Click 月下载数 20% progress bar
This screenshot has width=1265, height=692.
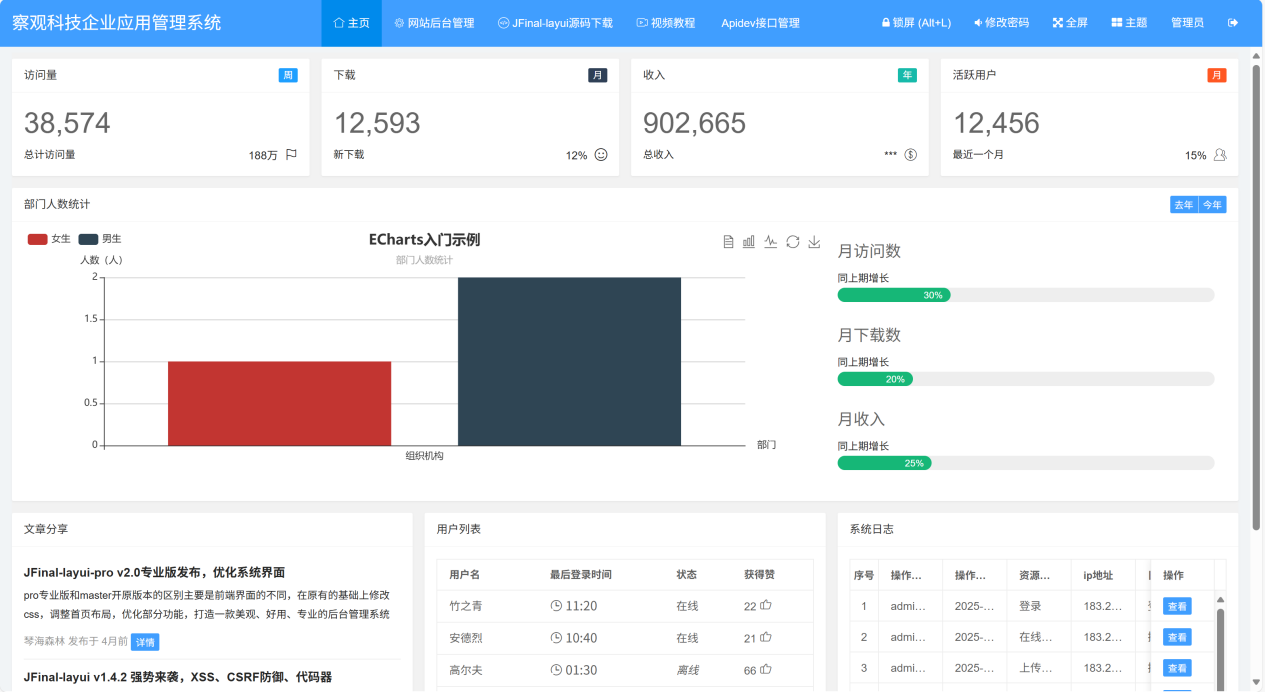(1026, 379)
